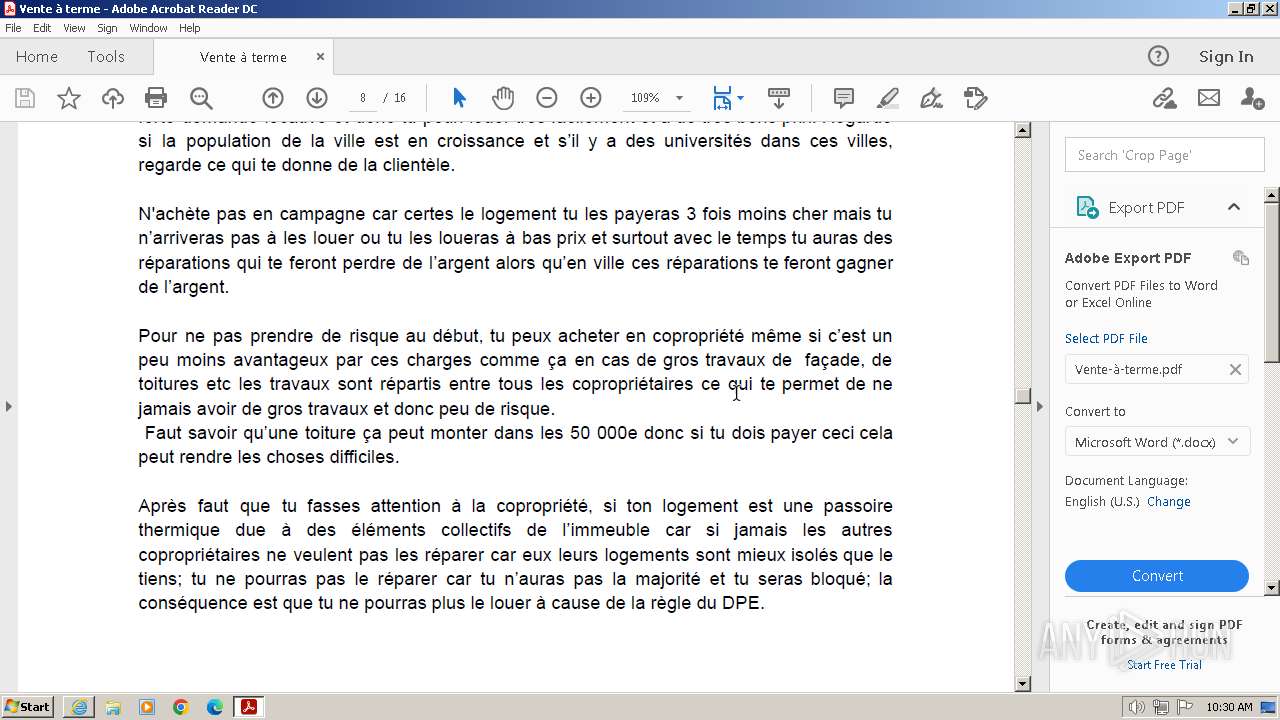The height and width of the screenshot is (720, 1280).
Task: Select the Highlight text tool
Action: (888, 98)
